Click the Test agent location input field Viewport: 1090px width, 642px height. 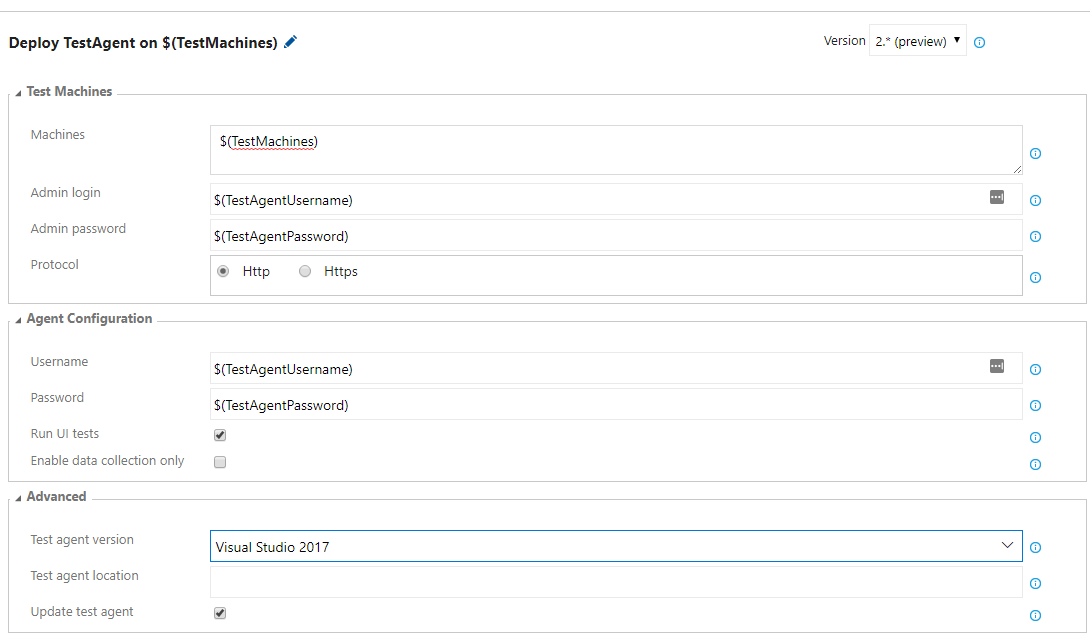click(x=615, y=583)
